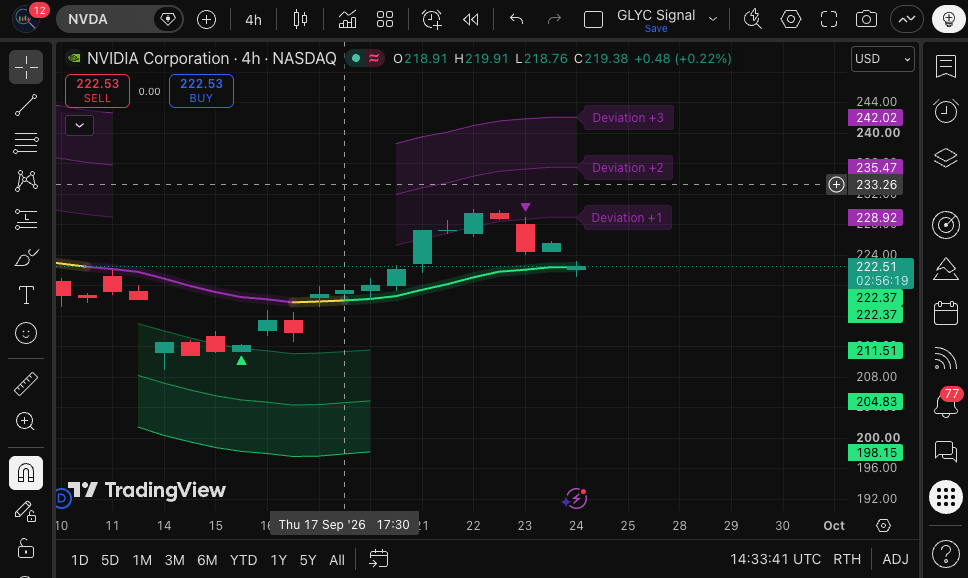This screenshot has height=578, width=968.
Task: Open the layout setup square icon
Action: 593,20
